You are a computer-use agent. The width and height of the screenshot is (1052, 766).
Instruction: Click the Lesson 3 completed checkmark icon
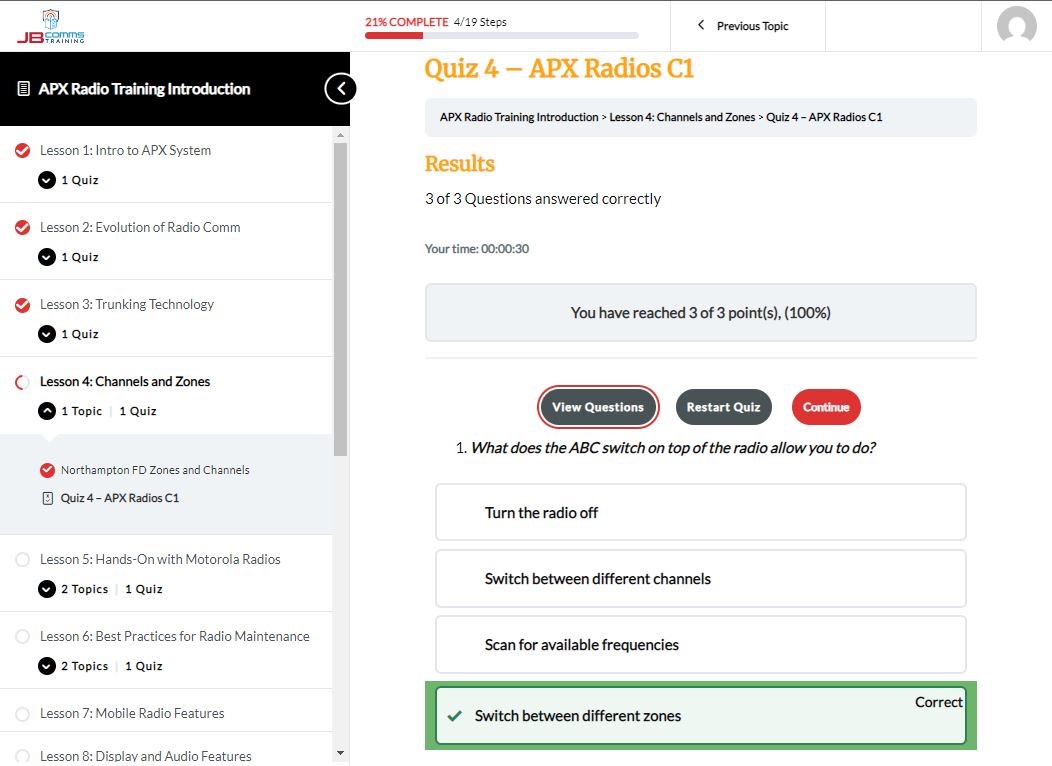pos(22,305)
